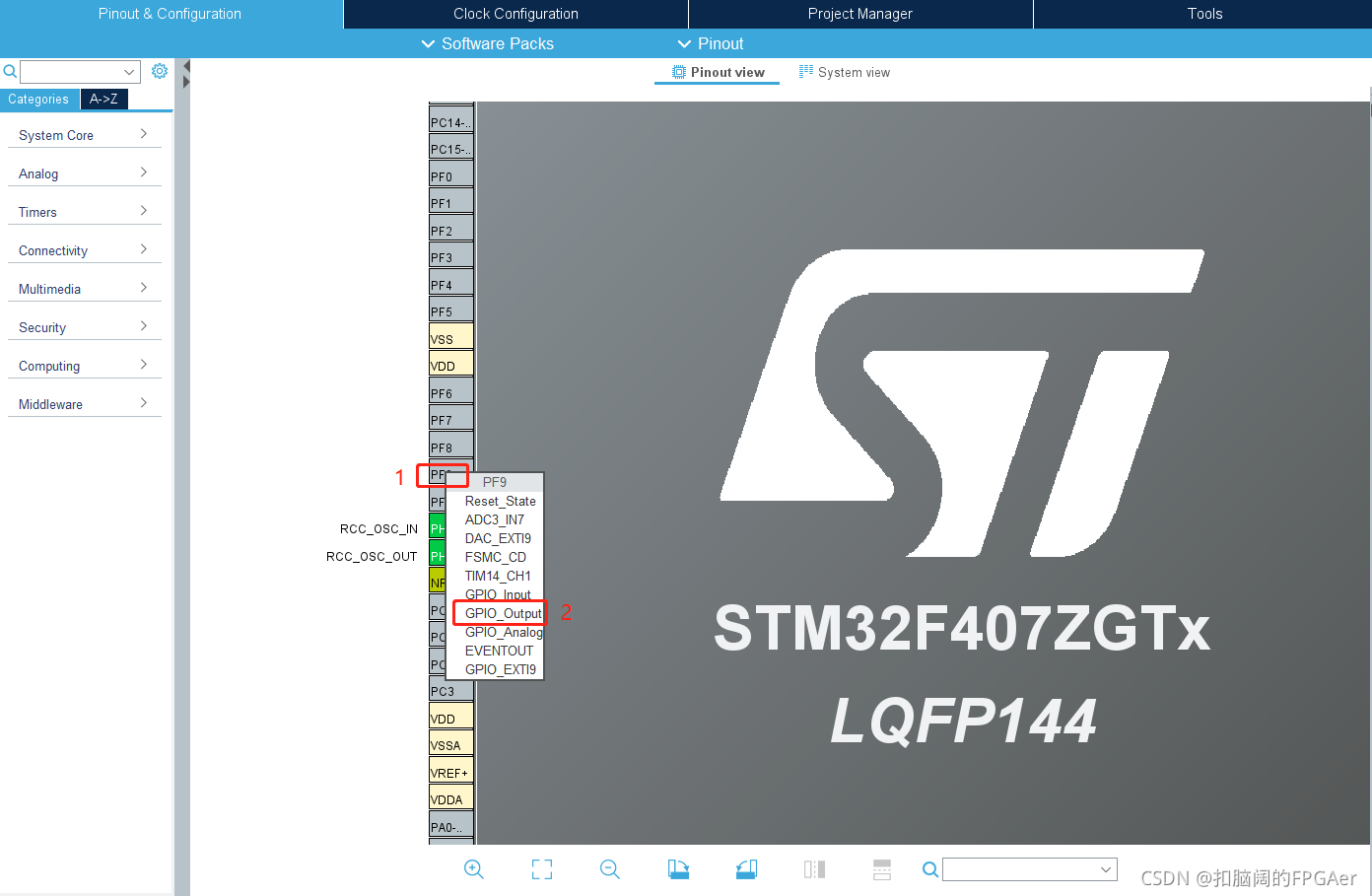Expand the Middleware category
The width and height of the screenshot is (1372, 896).
[84, 404]
